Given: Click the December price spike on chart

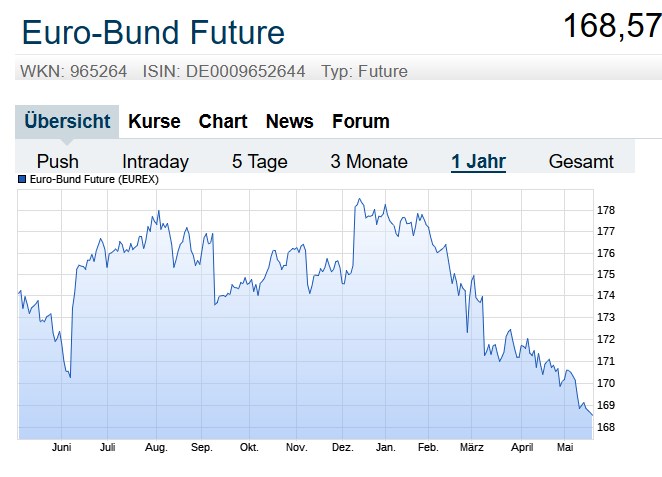Looking at the screenshot, I should (358, 200).
